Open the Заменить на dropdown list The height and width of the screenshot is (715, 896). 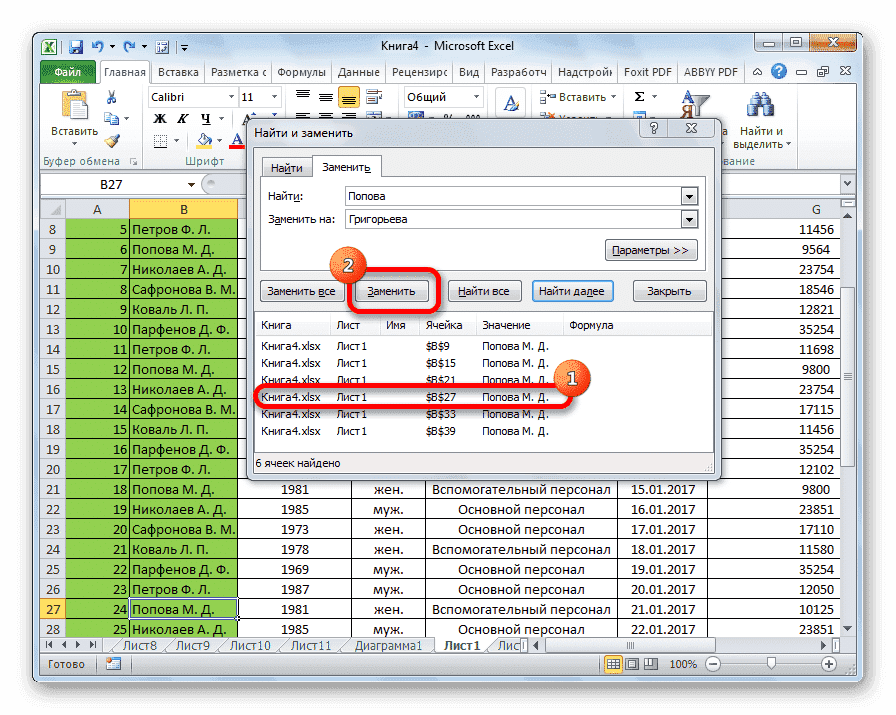pos(690,219)
